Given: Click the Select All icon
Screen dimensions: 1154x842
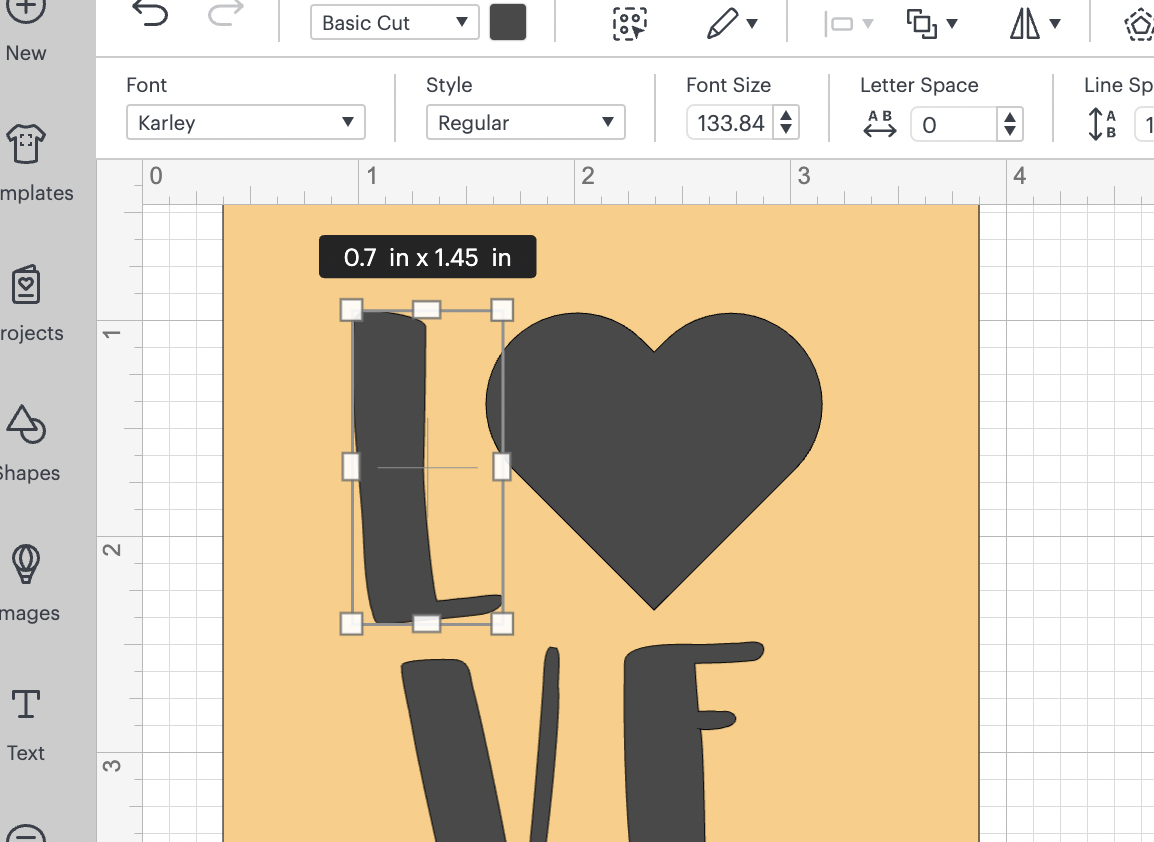Looking at the screenshot, I should pos(629,24).
